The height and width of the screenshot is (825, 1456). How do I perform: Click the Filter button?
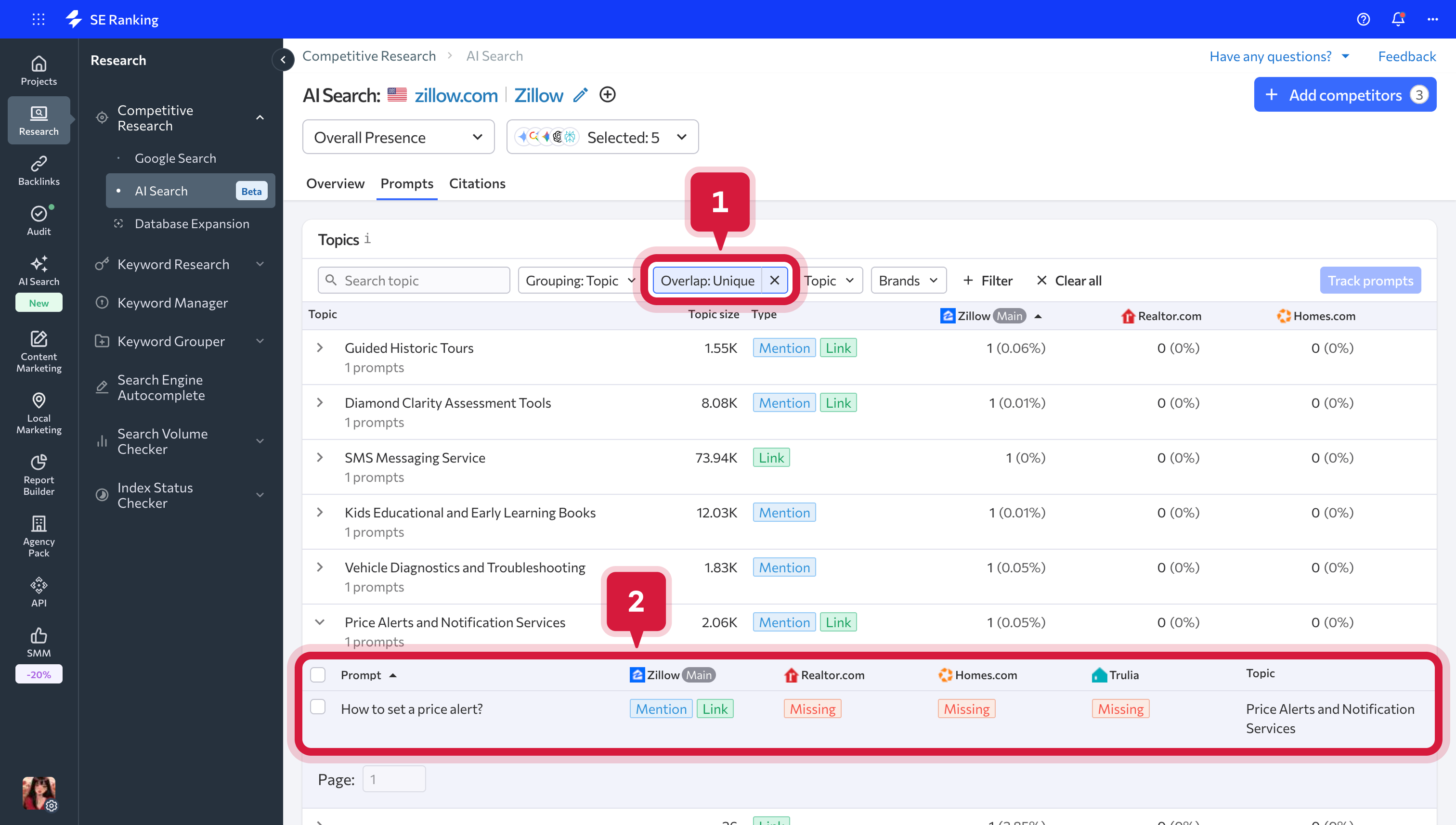pyautogui.click(x=988, y=281)
